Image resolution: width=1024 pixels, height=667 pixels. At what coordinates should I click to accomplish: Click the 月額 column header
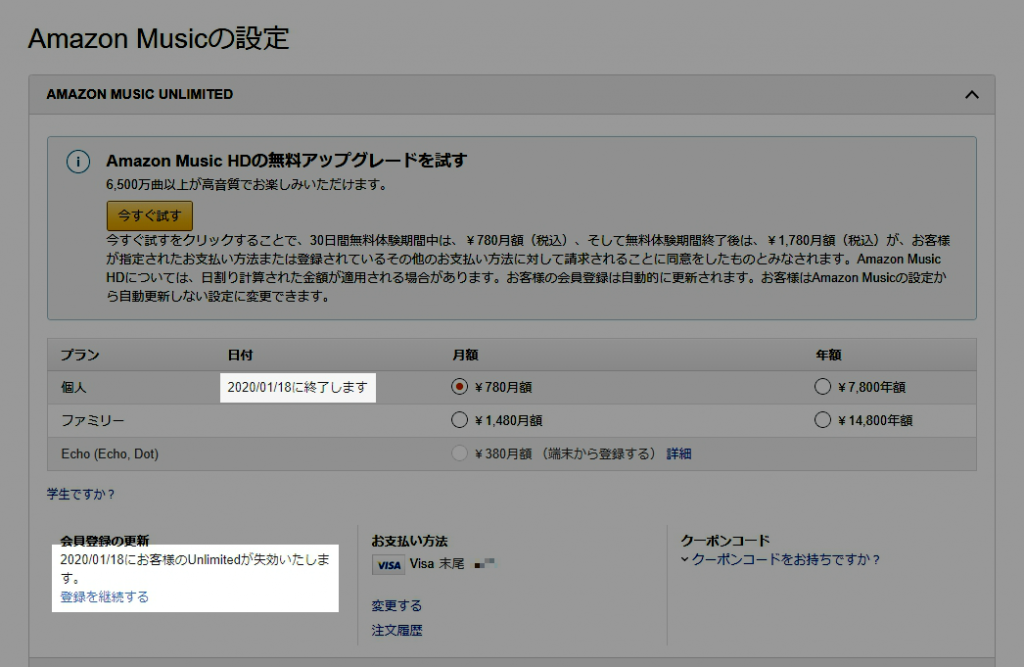[x=465, y=355]
